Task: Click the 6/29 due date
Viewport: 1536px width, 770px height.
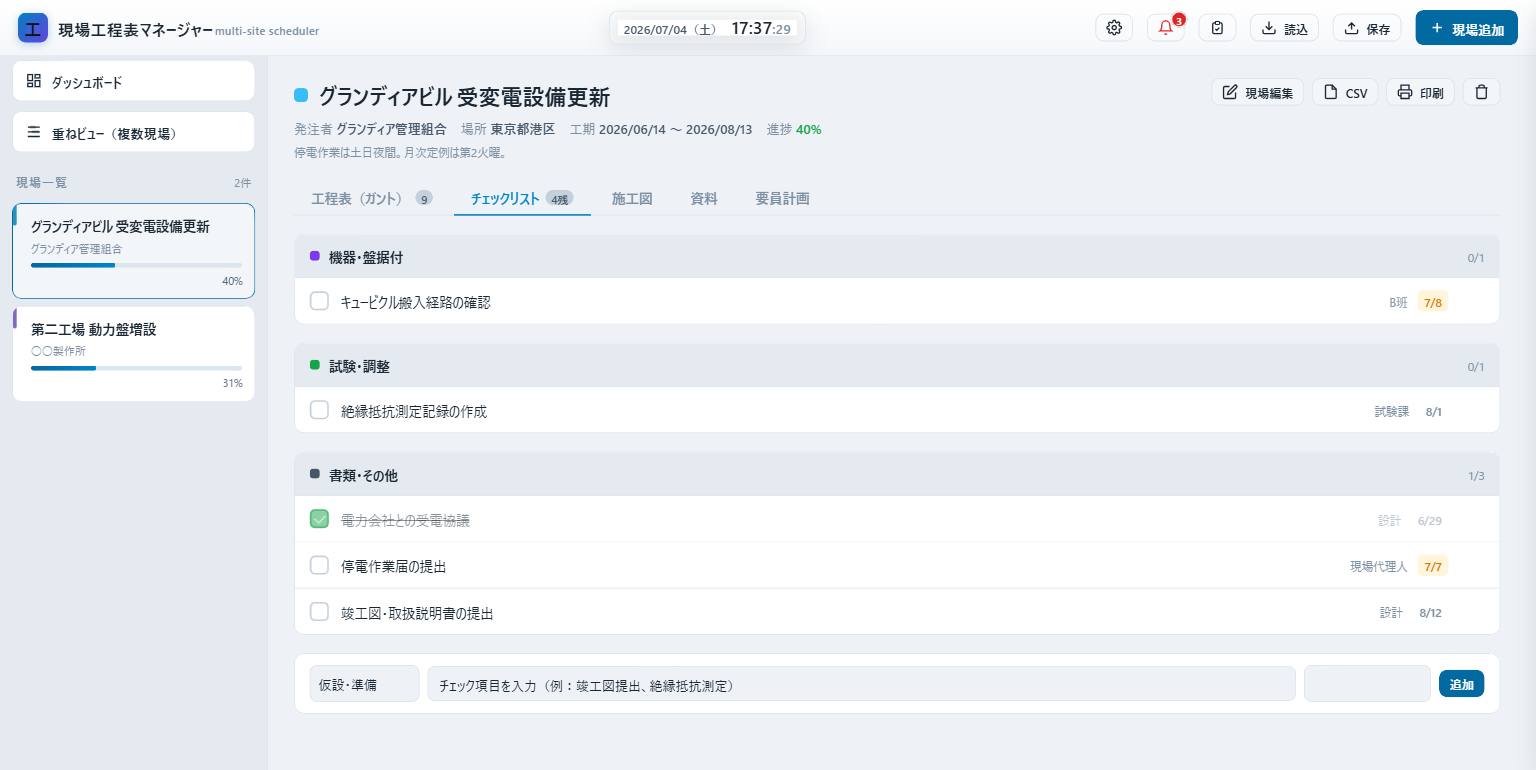Action: coord(1430,520)
